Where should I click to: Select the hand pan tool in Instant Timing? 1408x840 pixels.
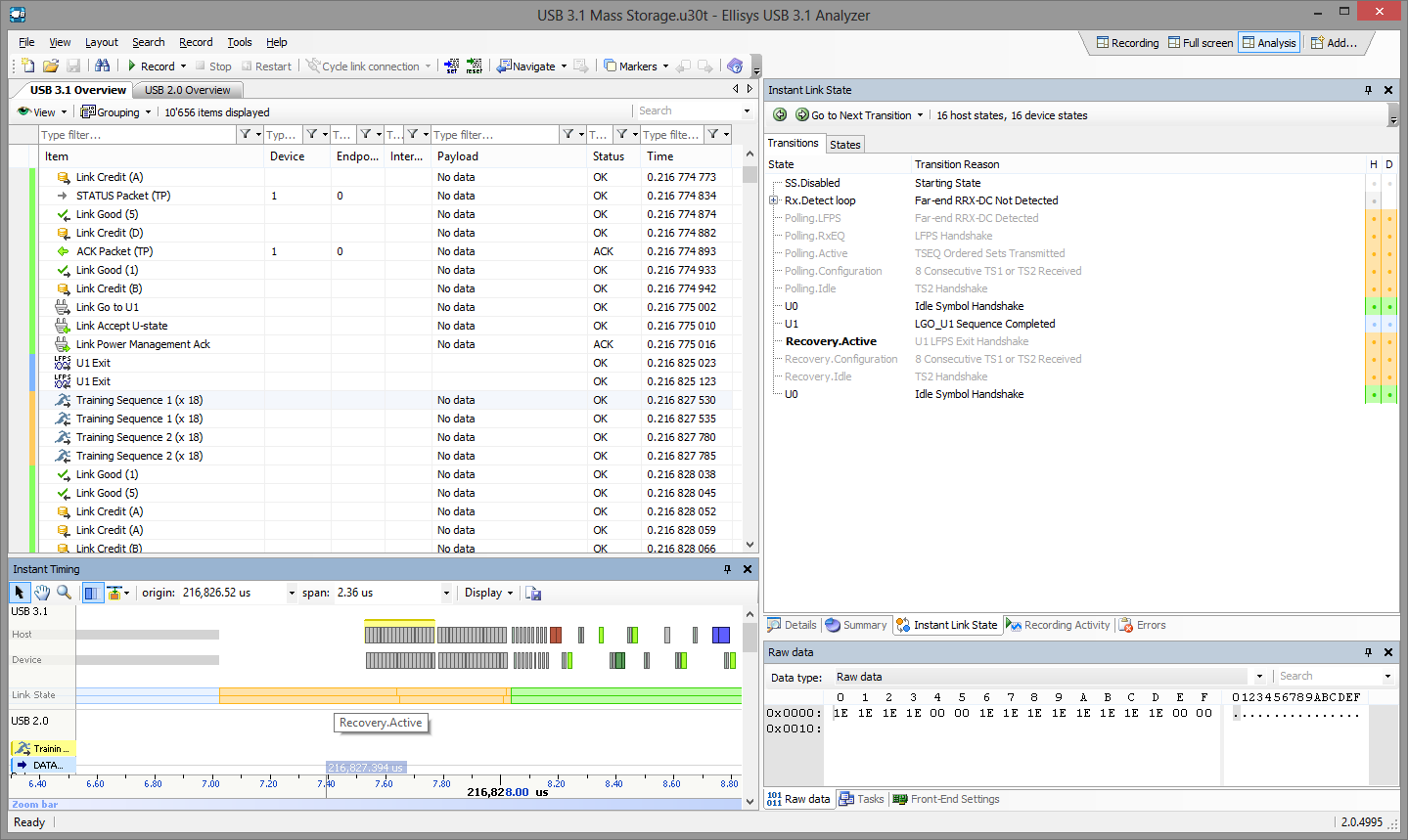(x=42, y=593)
